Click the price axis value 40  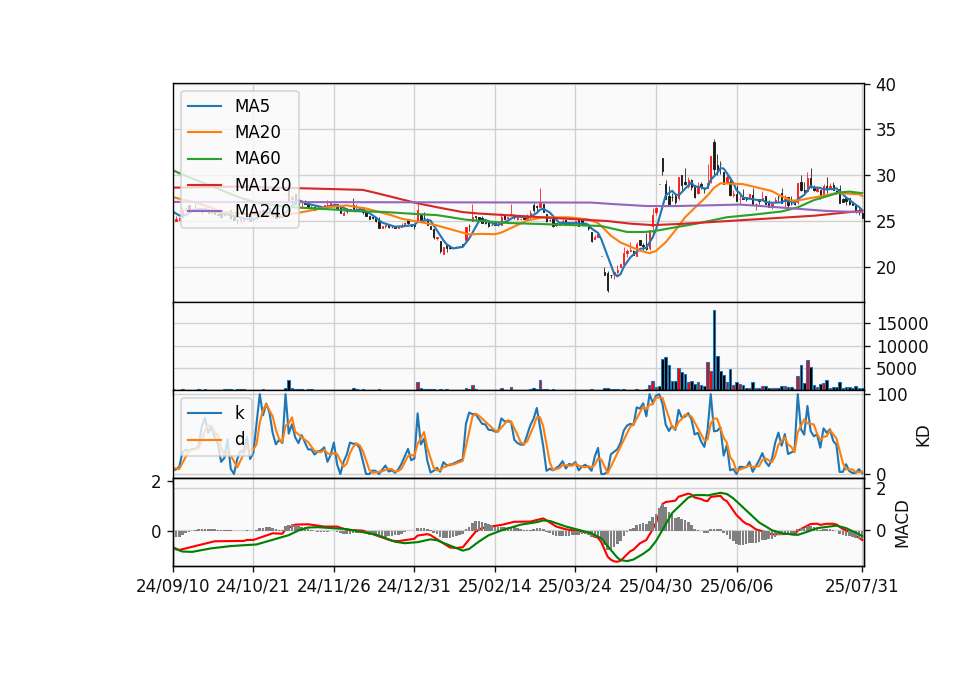coord(886,85)
